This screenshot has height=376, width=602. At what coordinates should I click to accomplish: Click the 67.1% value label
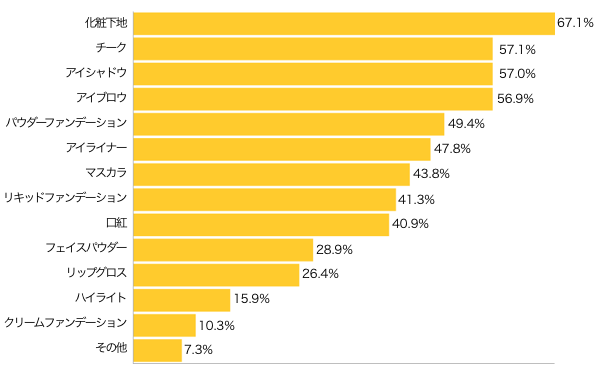point(575,23)
